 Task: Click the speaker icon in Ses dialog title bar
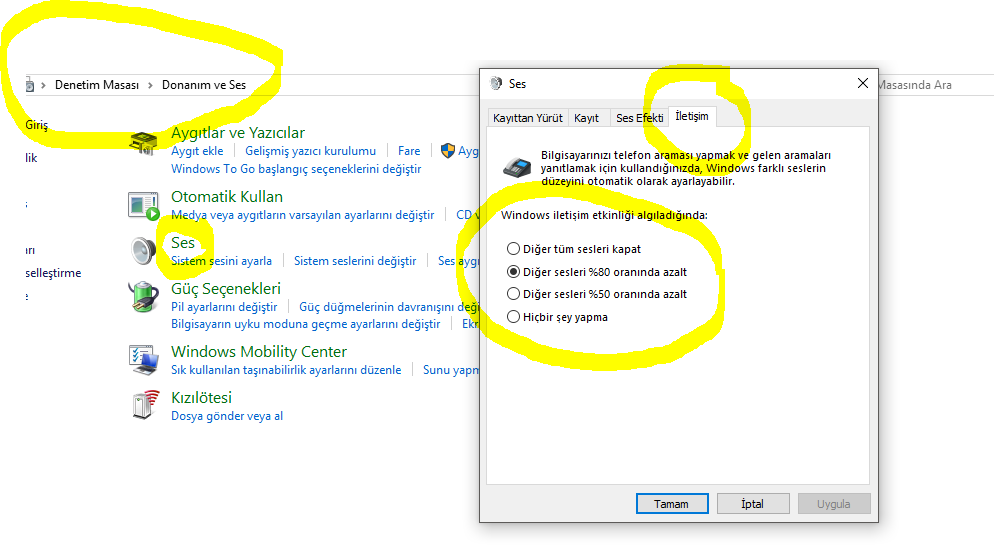click(x=496, y=84)
